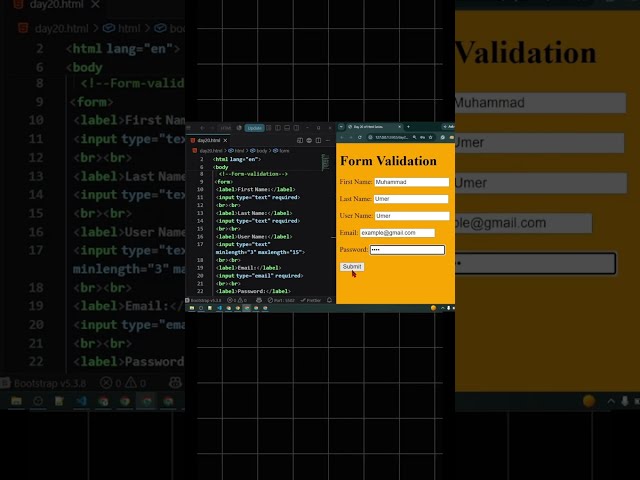Image resolution: width=640 pixels, height=480 pixels.
Task: Click the browser address bar
Action: (x=390, y=138)
